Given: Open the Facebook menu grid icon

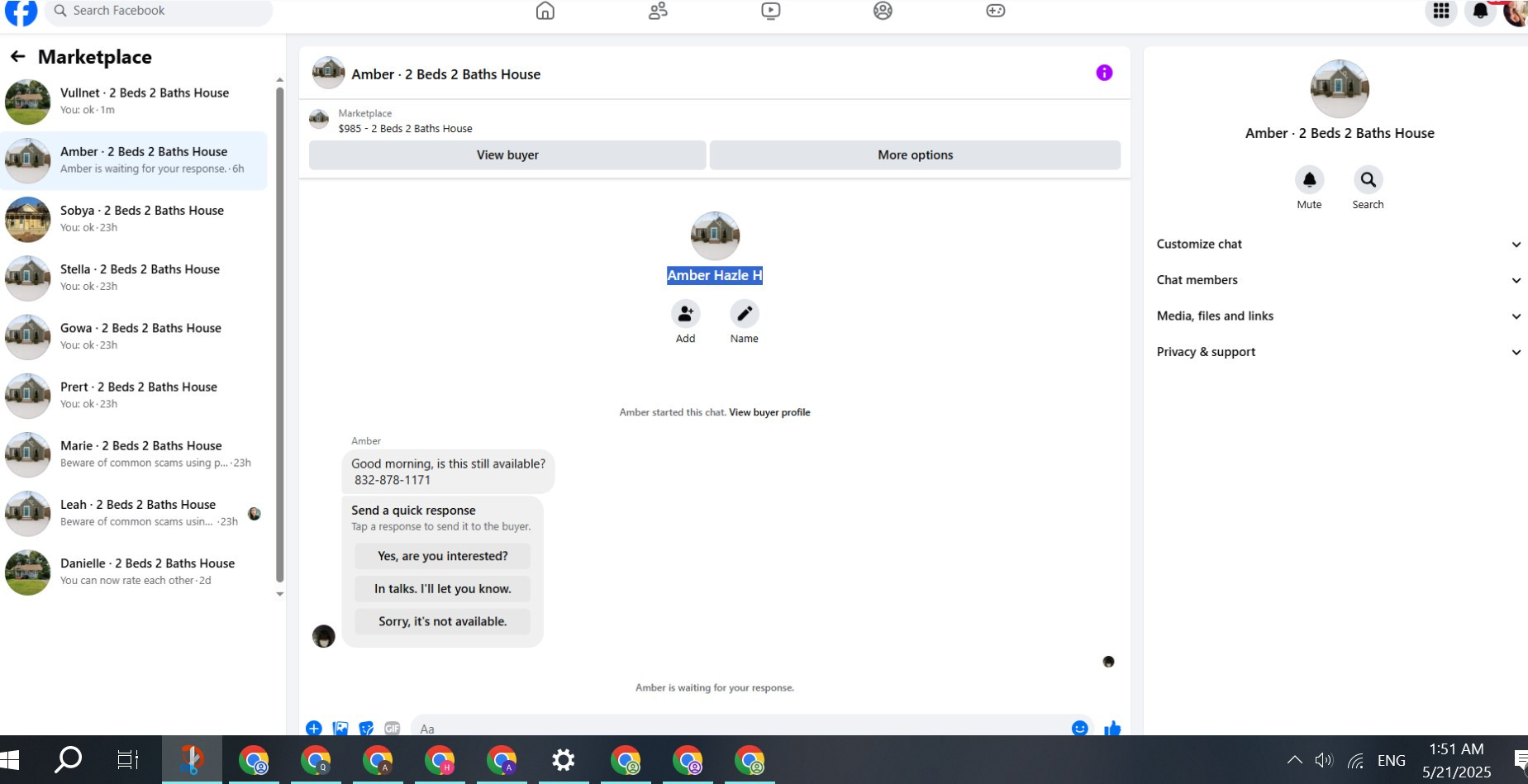Looking at the screenshot, I should click(x=1441, y=11).
